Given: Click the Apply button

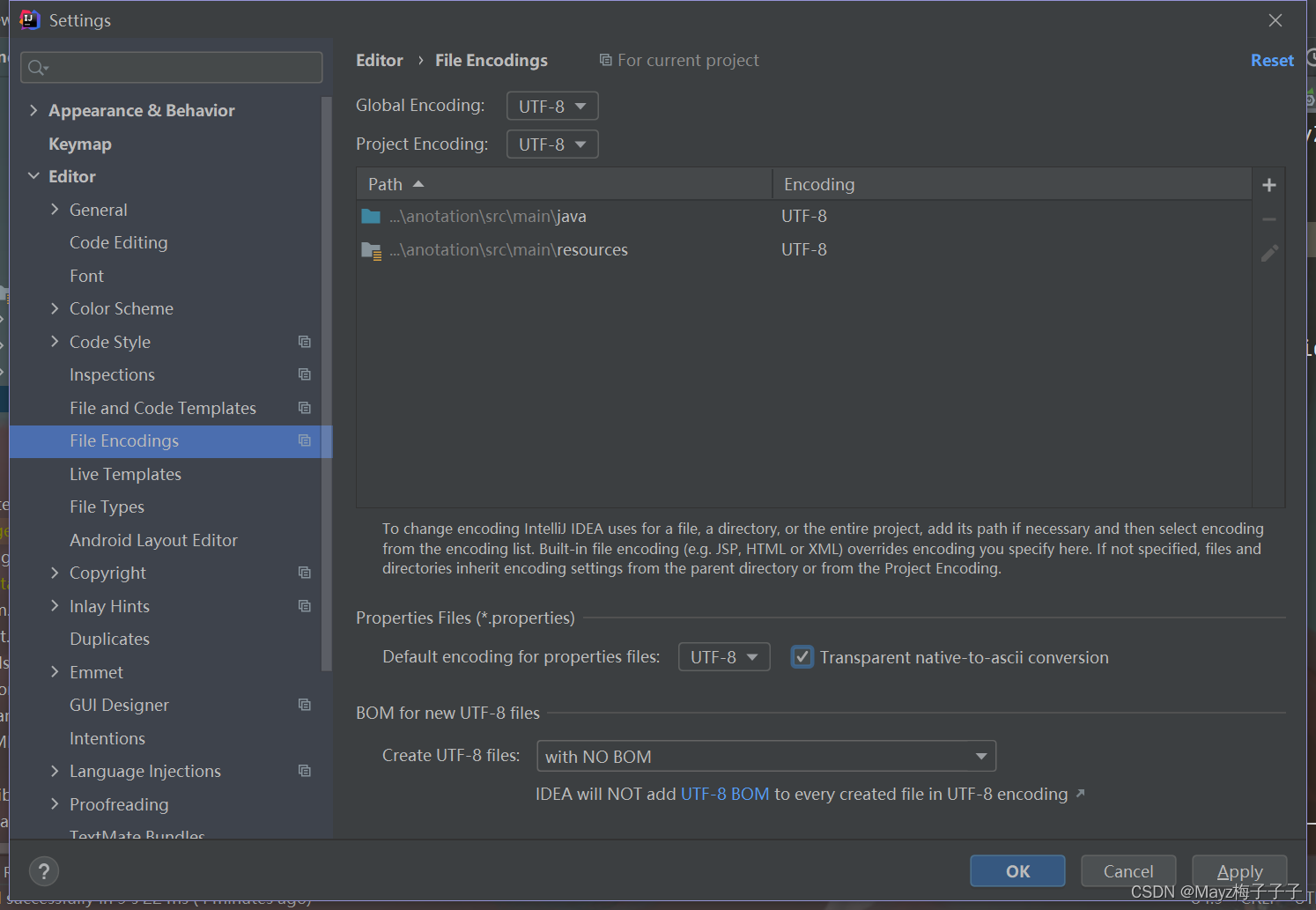Looking at the screenshot, I should [x=1239, y=871].
